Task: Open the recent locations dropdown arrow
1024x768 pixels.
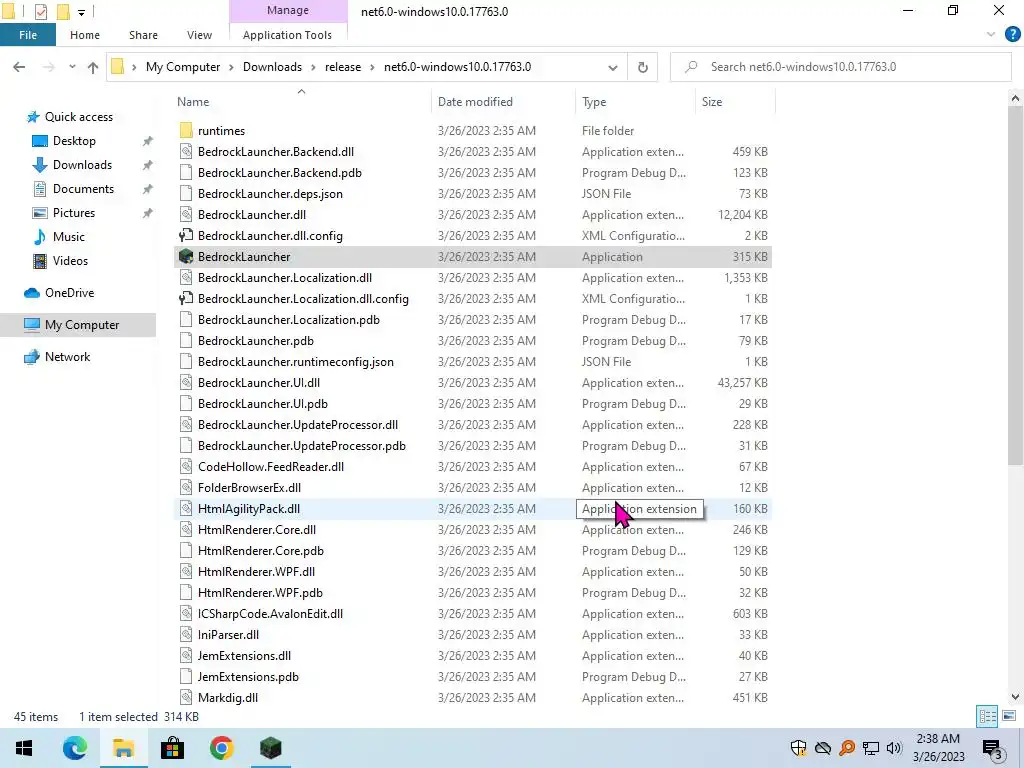Action: (x=72, y=67)
